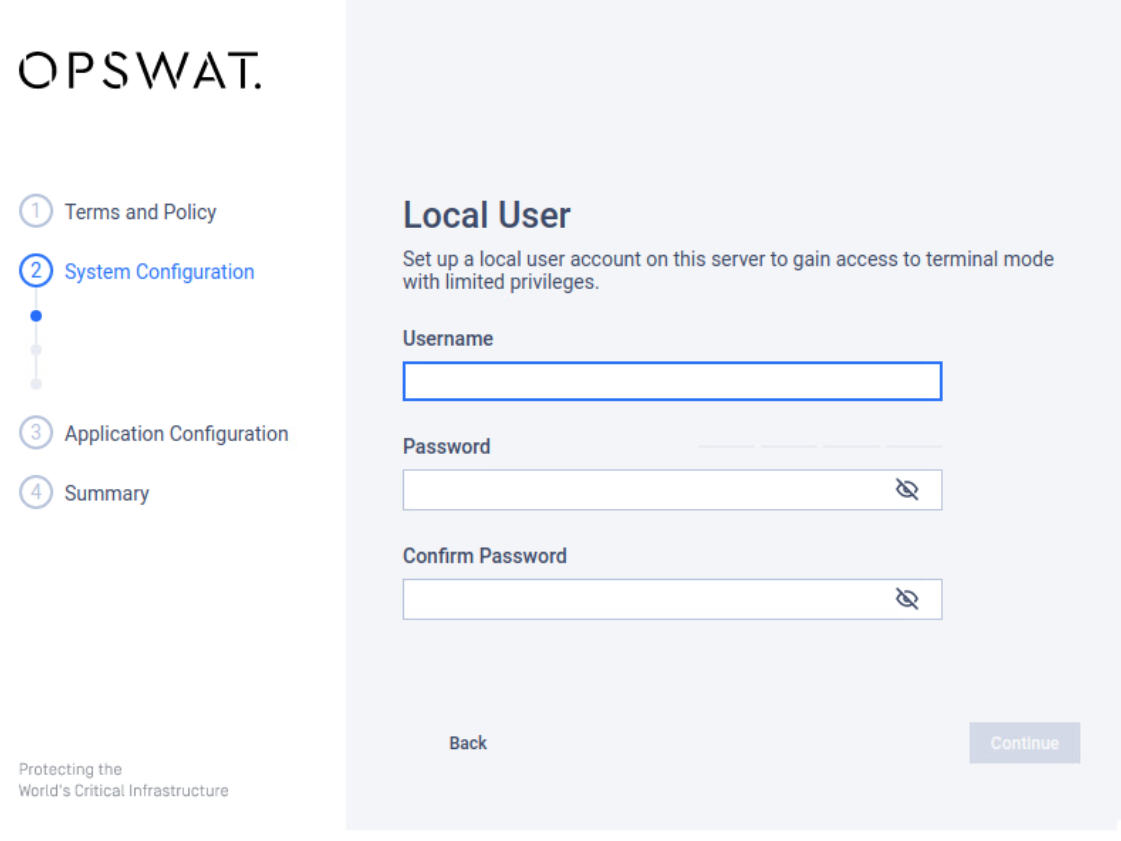Click the step 2 circle icon
This screenshot has height=841, width=1121.
pos(36,271)
